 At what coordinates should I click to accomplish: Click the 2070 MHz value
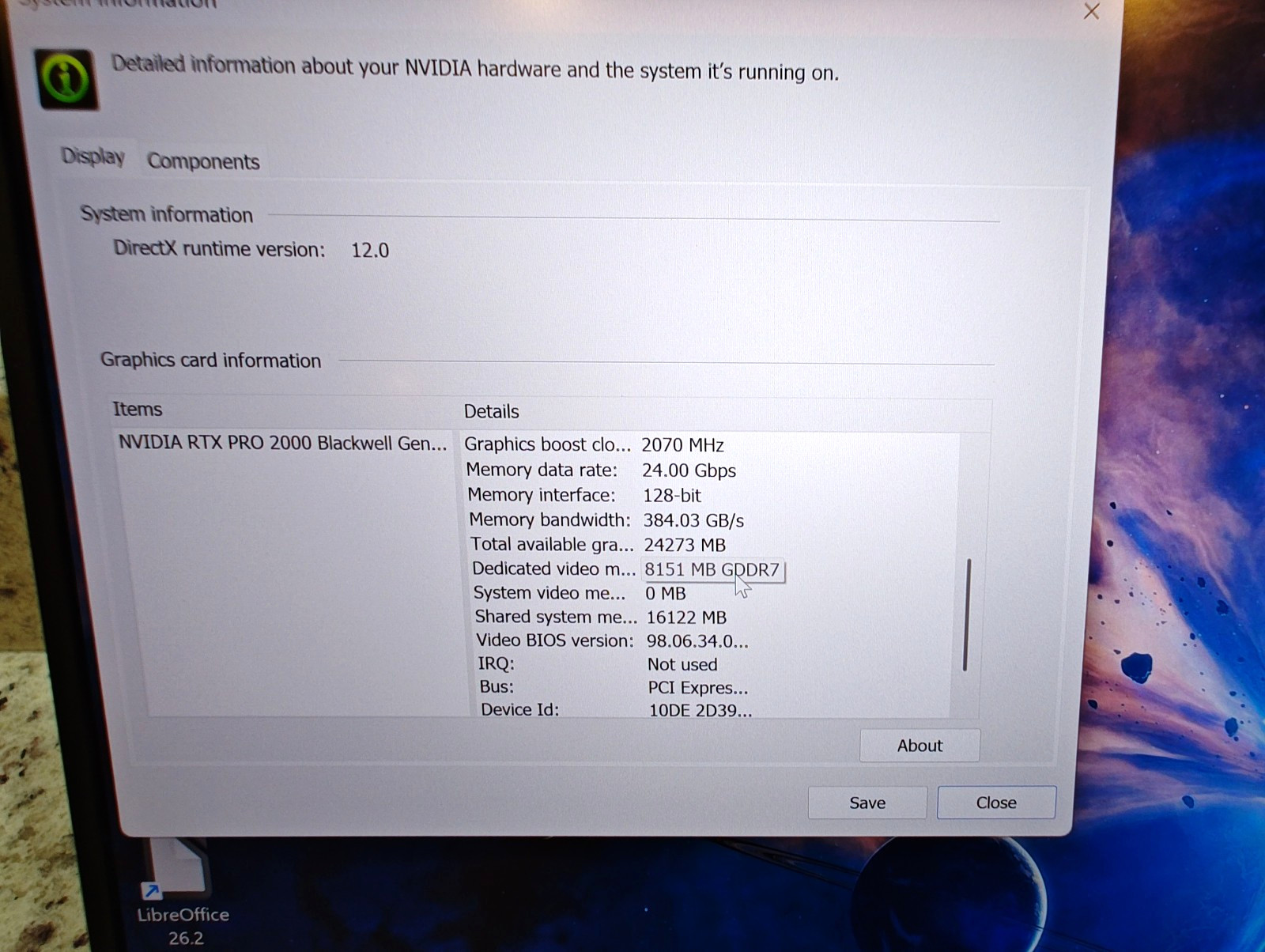pyautogui.click(x=682, y=445)
